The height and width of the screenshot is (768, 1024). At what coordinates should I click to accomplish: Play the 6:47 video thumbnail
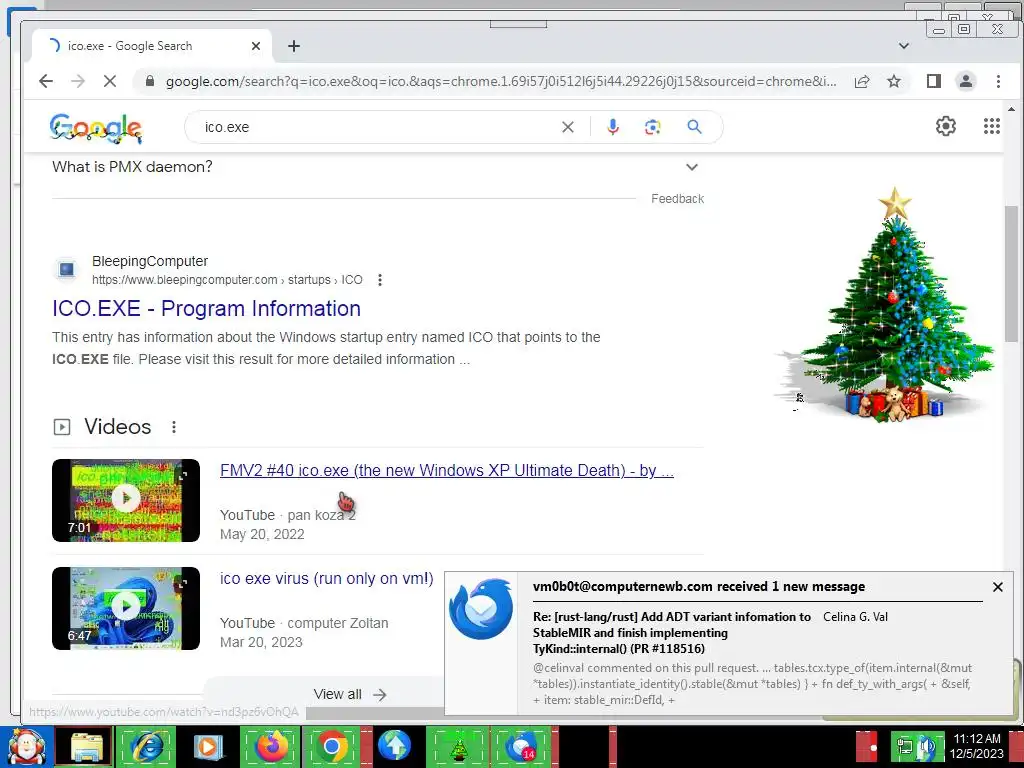point(126,608)
